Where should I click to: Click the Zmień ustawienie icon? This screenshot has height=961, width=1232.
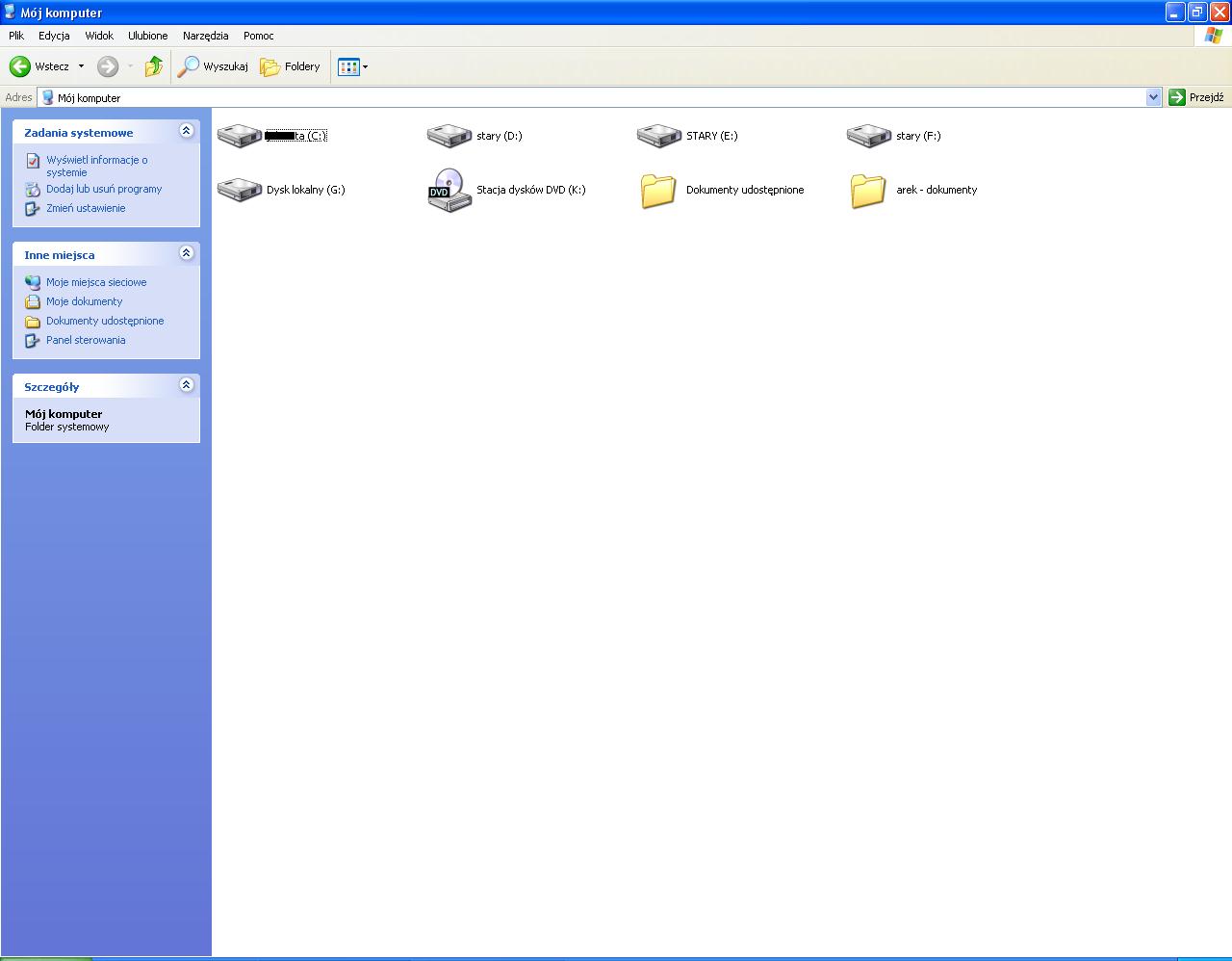33,209
